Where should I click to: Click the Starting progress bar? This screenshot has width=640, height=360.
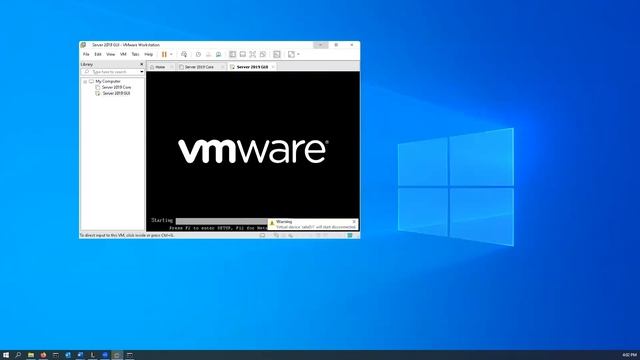tap(222, 221)
